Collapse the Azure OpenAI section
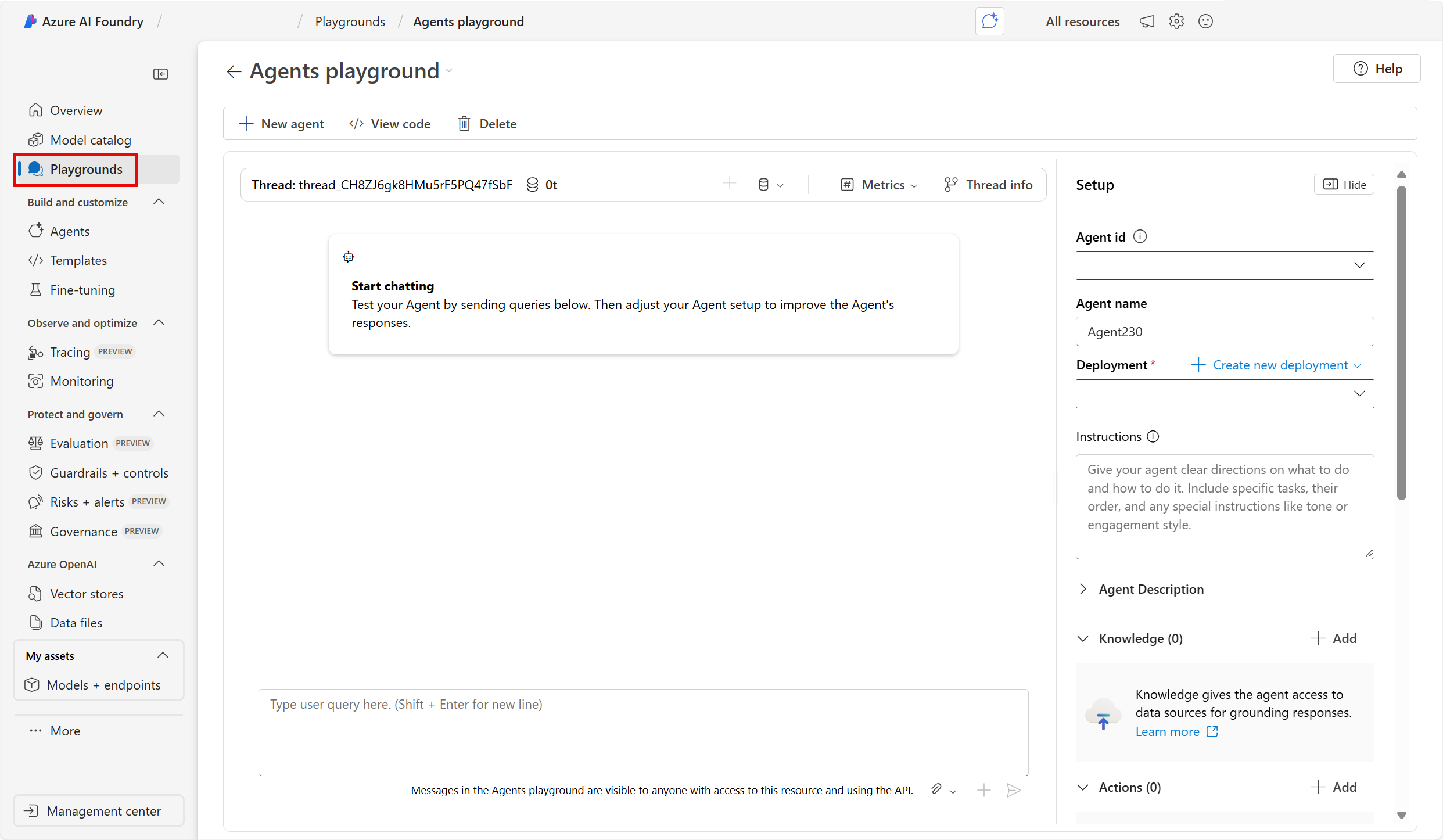Image resolution: width=1443 pixels, height=840 pixels. click(159, 563)
